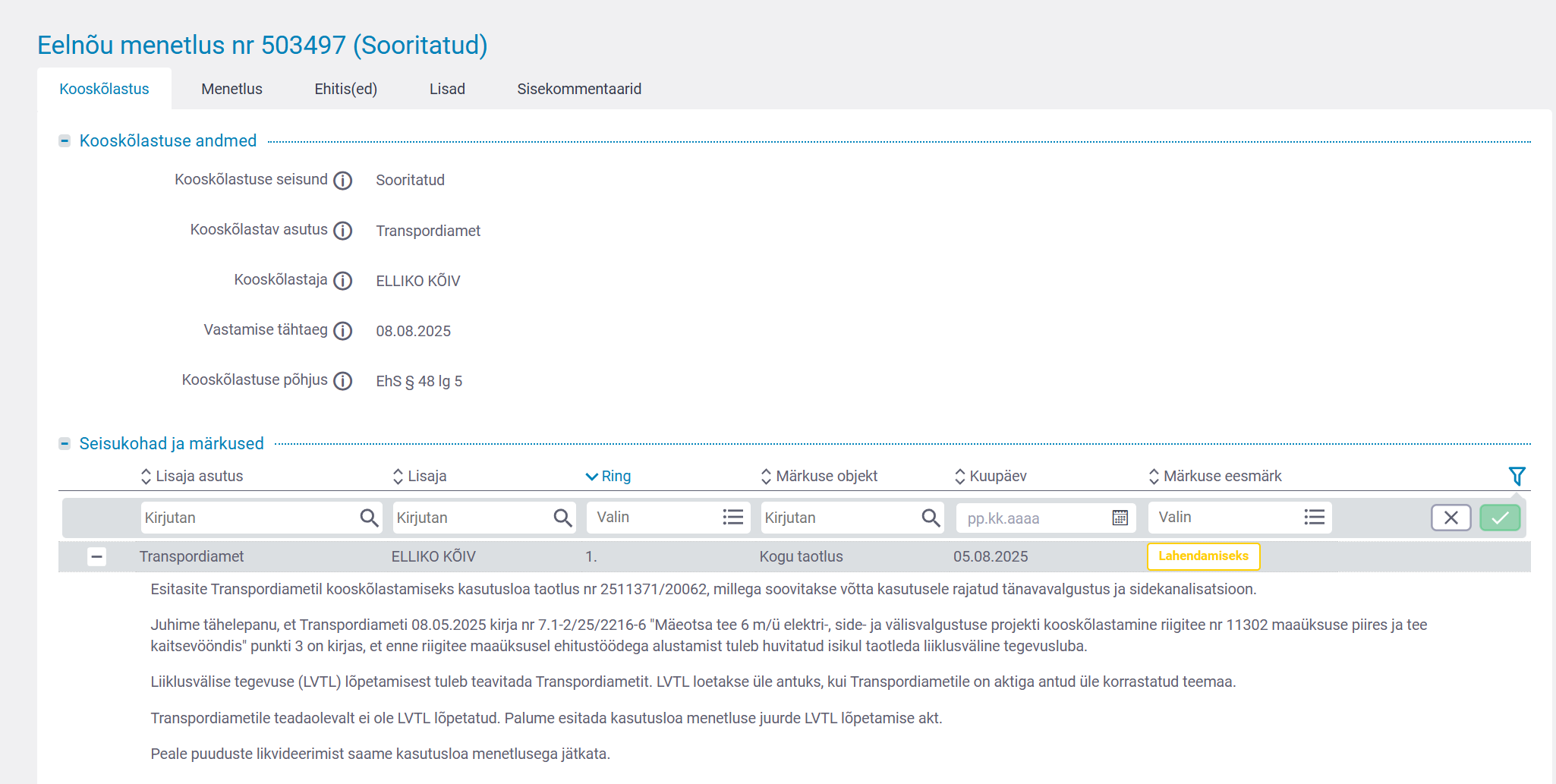Click the Sooritatud status value
Viewport: 1556px width, 784px height.
coord(411,180)
